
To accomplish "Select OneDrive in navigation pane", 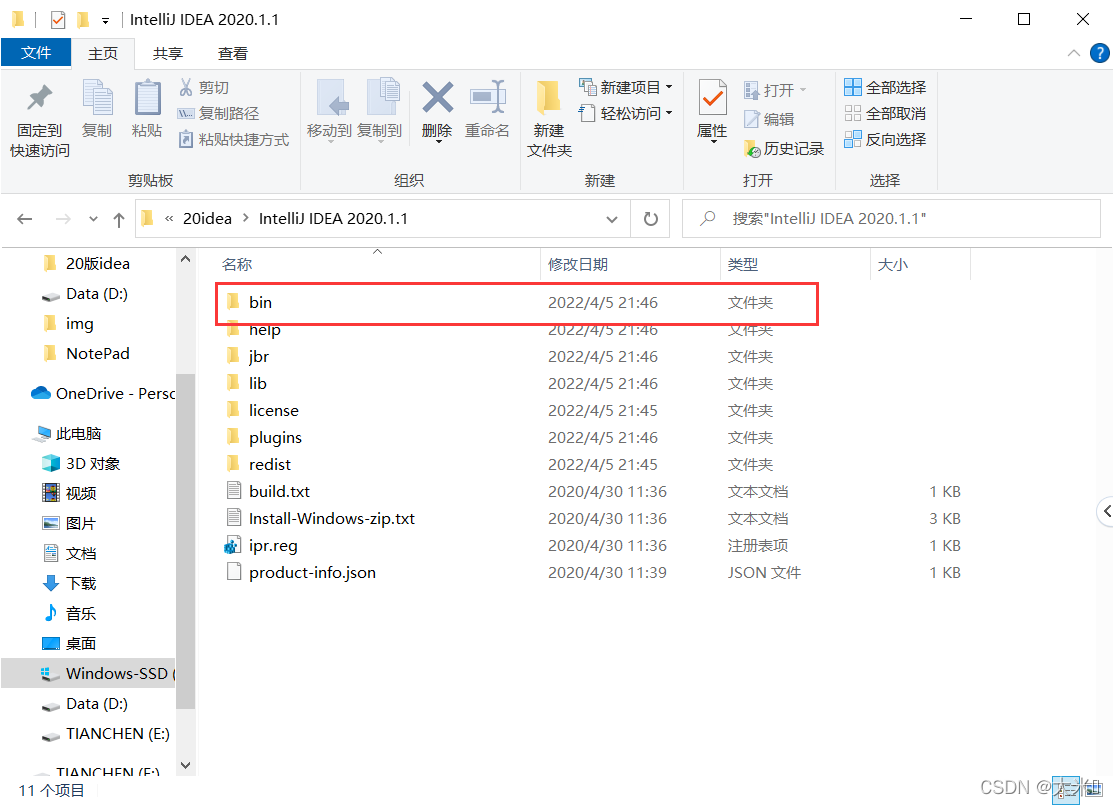I will point(103,393).
